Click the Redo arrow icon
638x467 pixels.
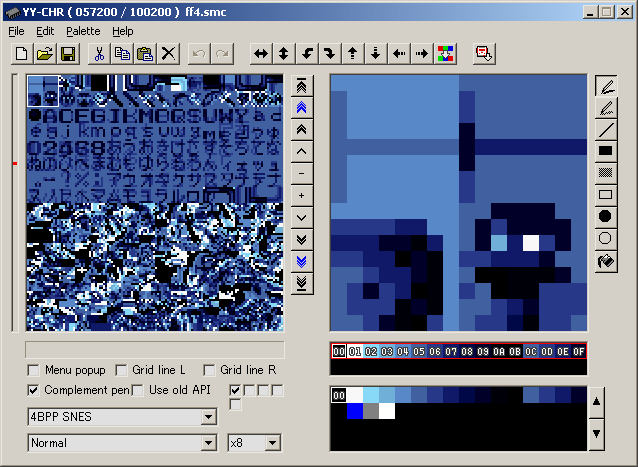pyautogui.click(x=222, y=54)
